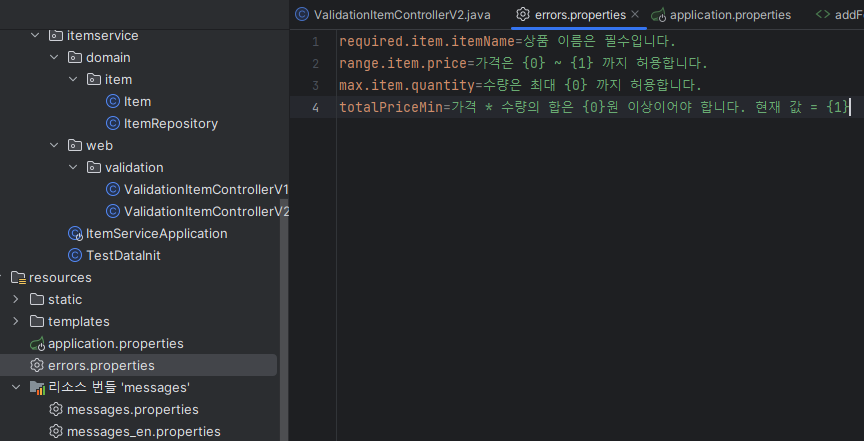This screenshot has width=864, height=441.
Task: Click line number 4 in gutter
Action: pyautogui.click(x=315, y=107)
